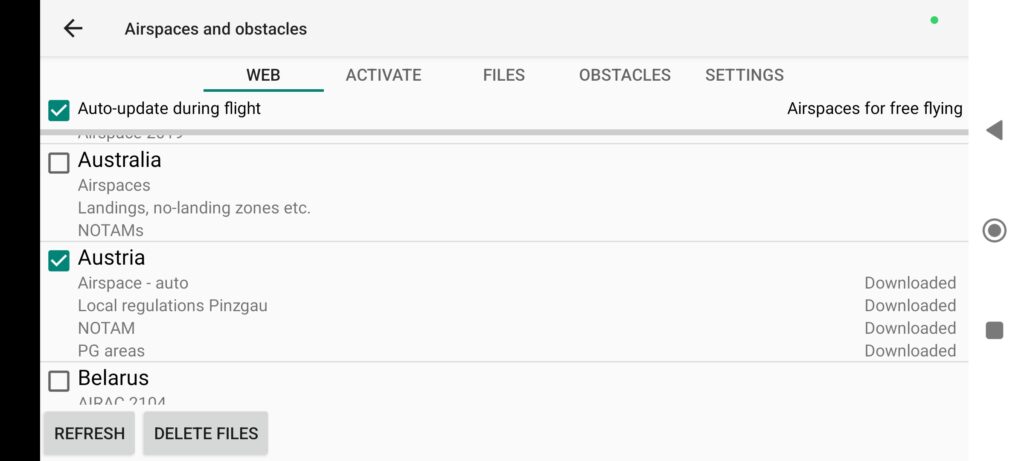Switch to the OBSTACLES tab
1024x461 pixels.
[x=624, y=75]
